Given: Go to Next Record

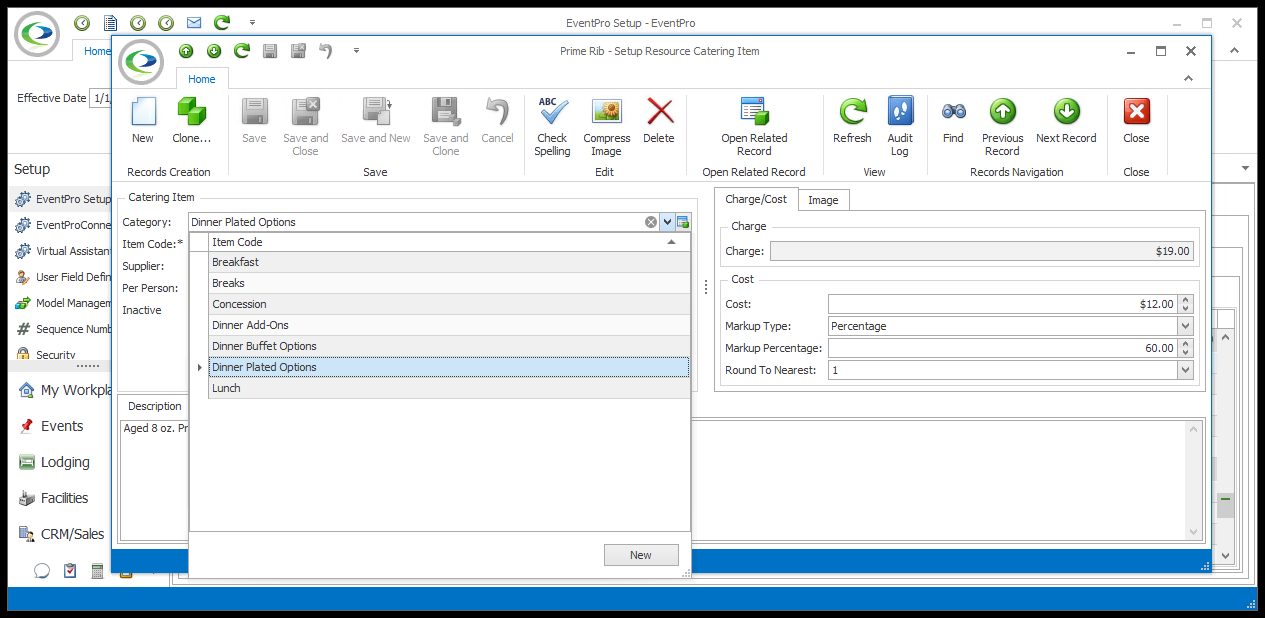Looking at the screenshot, I should (x=1066, y=111).
